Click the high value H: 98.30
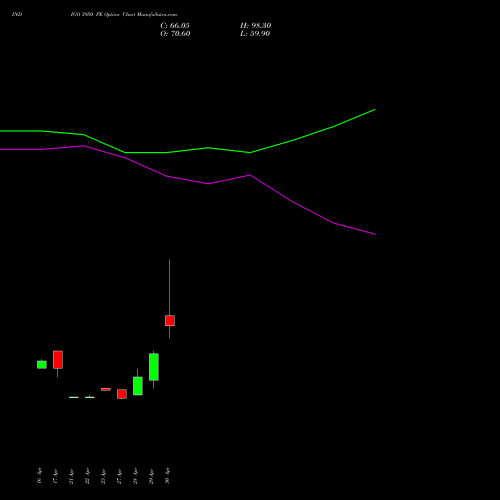This screenshot has height=500, width=500. (x=255, y=26)
